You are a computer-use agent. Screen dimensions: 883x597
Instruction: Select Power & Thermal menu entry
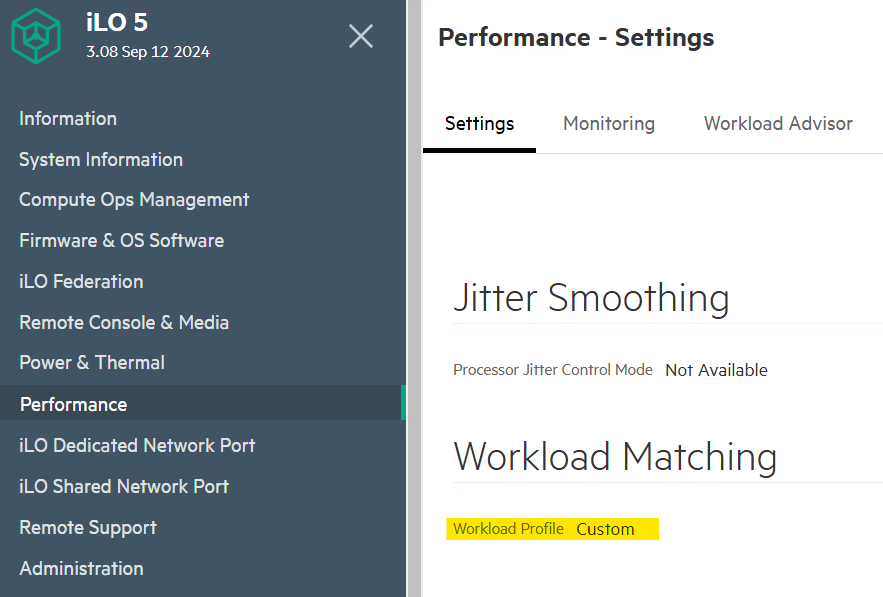92,362
